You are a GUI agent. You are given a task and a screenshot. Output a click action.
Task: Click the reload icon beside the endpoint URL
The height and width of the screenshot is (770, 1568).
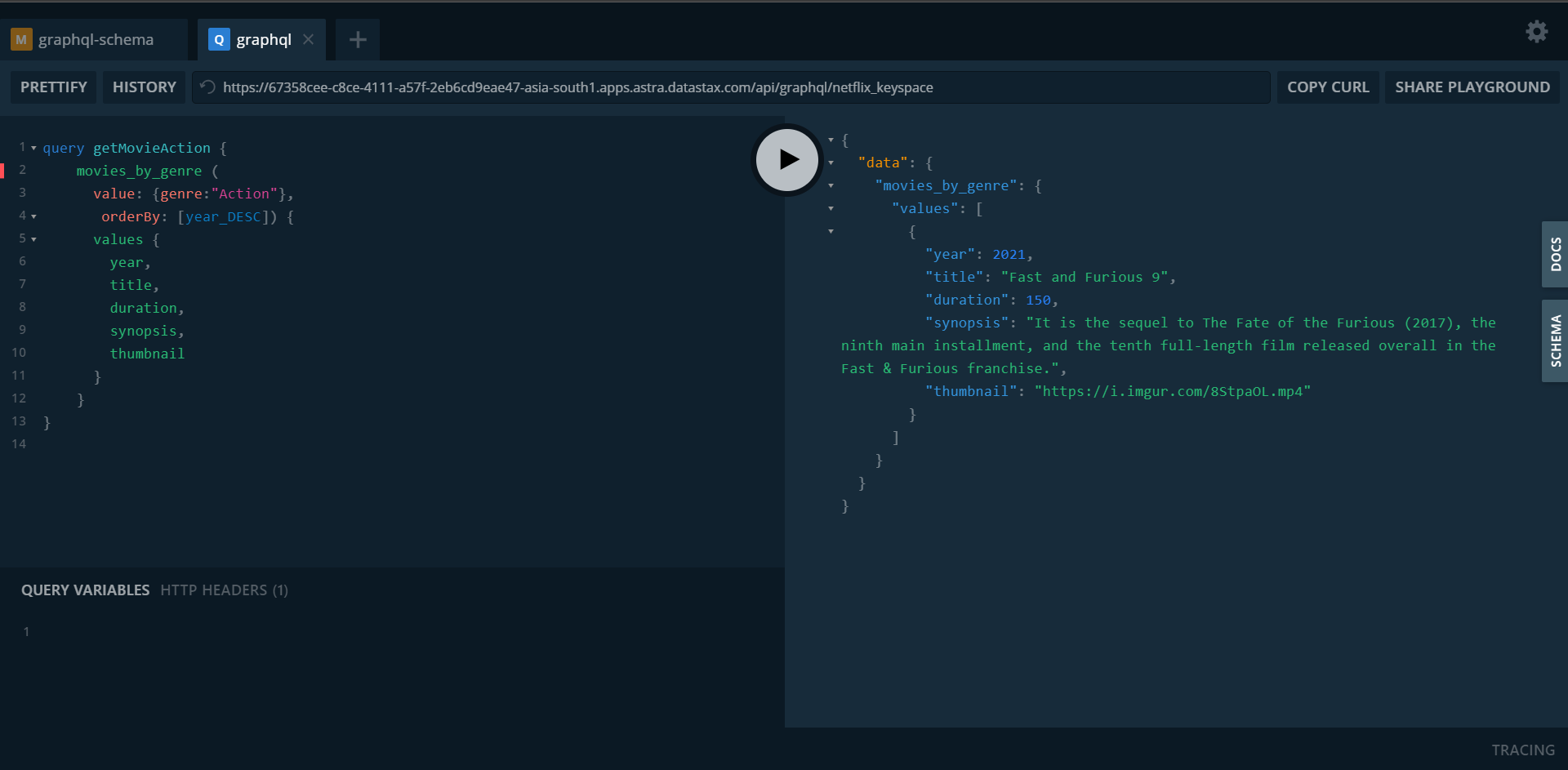click(x=207, y=87)
